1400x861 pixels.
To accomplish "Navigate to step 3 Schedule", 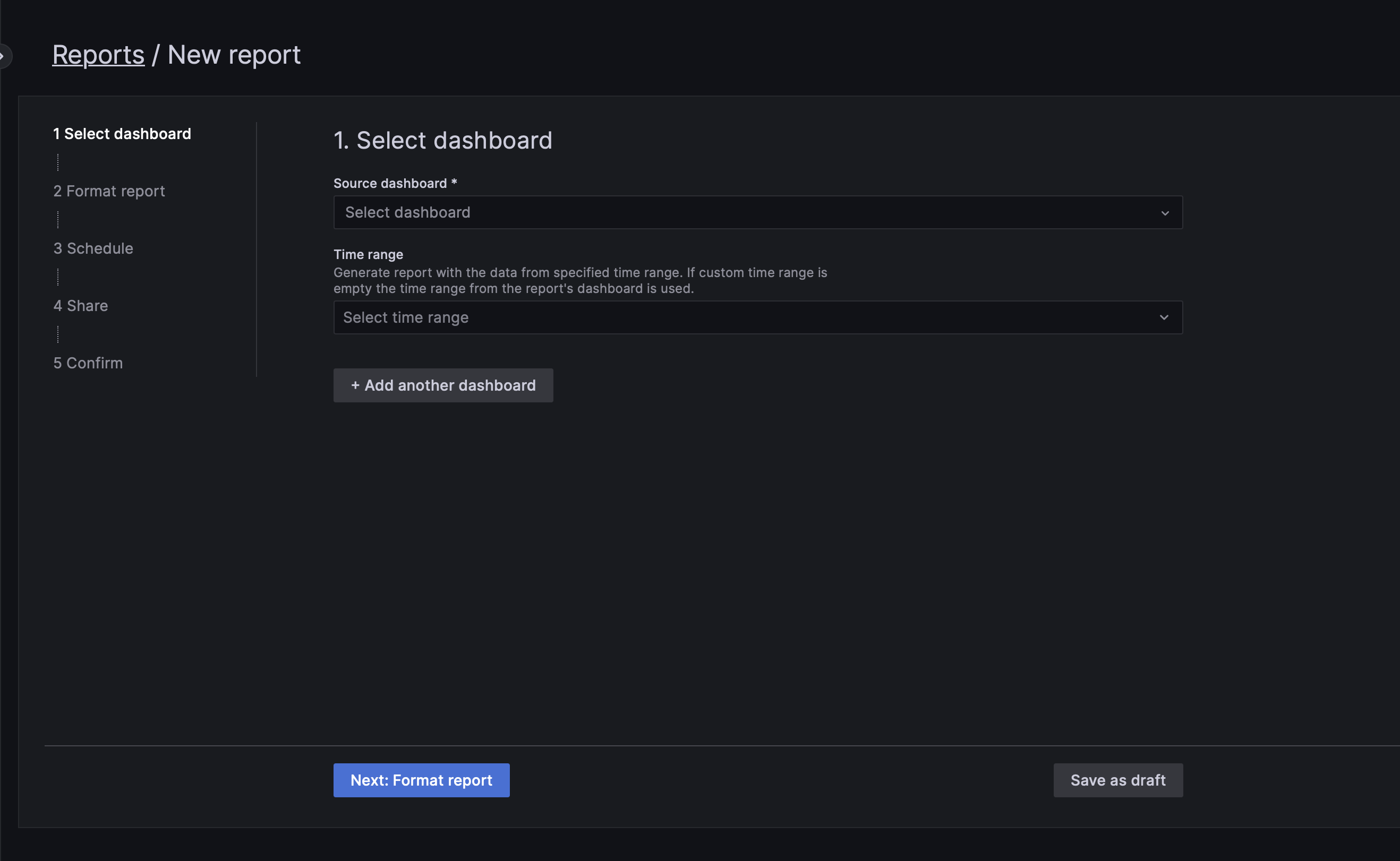I will click(93, 248).
